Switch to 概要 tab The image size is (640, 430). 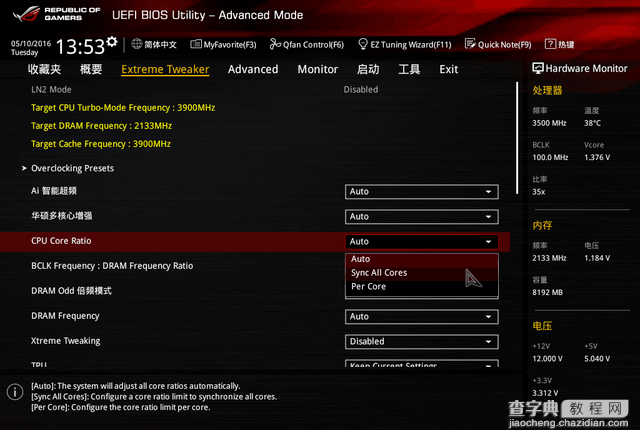point(91,69)
